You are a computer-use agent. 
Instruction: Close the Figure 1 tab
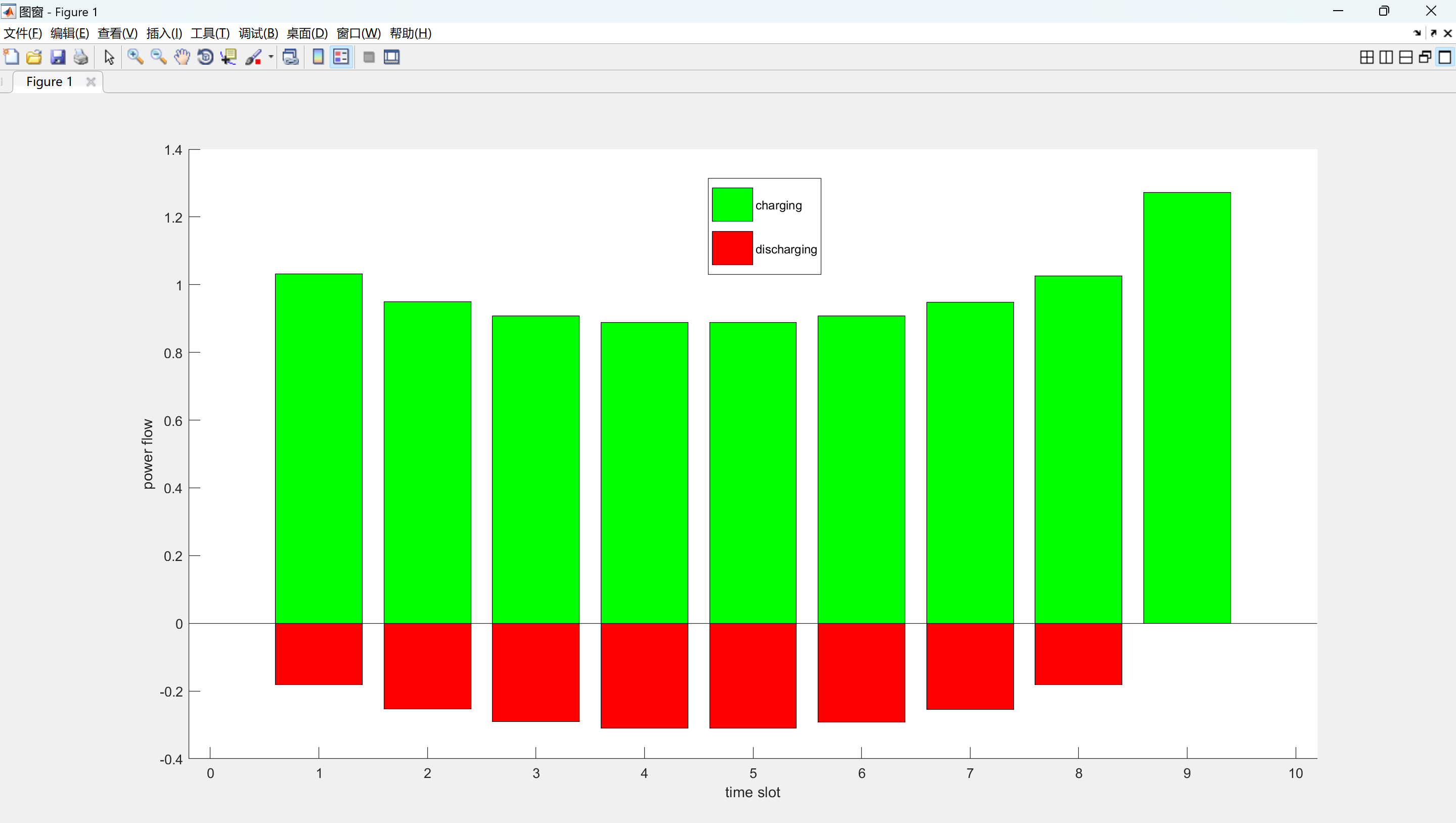[x=91, y=82]
